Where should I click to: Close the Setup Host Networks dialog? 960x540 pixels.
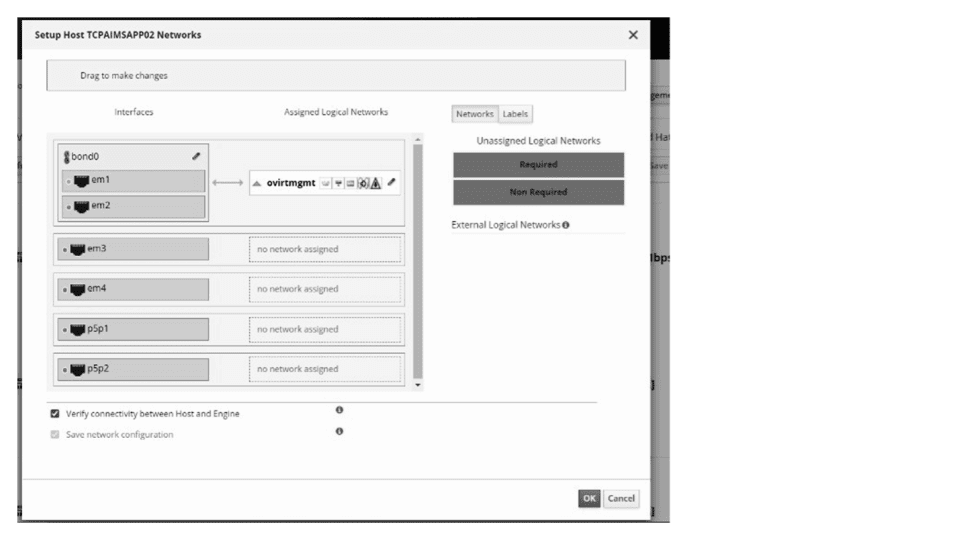pyautogui.click(x=632, y=35)
